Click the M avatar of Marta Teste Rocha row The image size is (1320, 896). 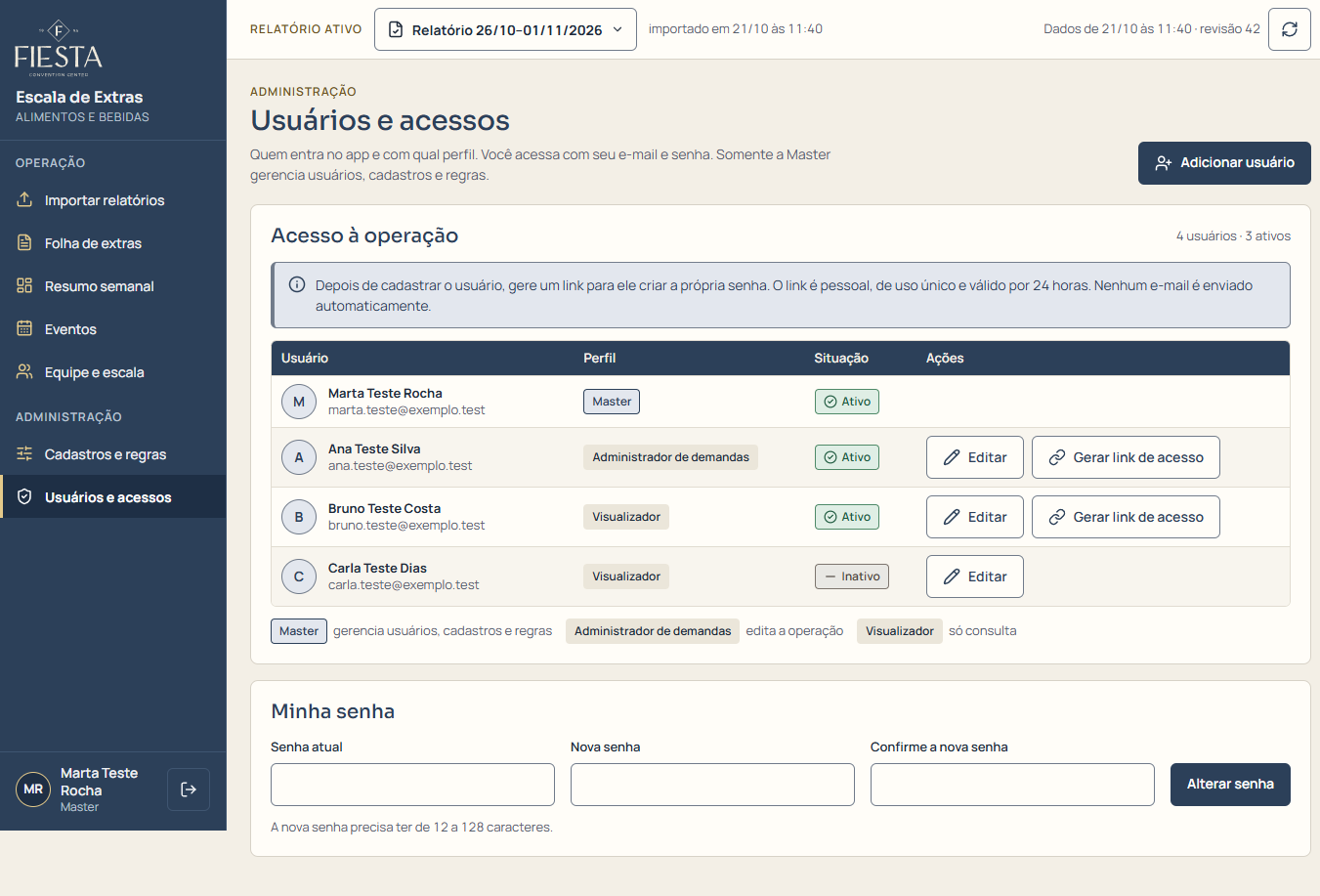tap(299, 402)
